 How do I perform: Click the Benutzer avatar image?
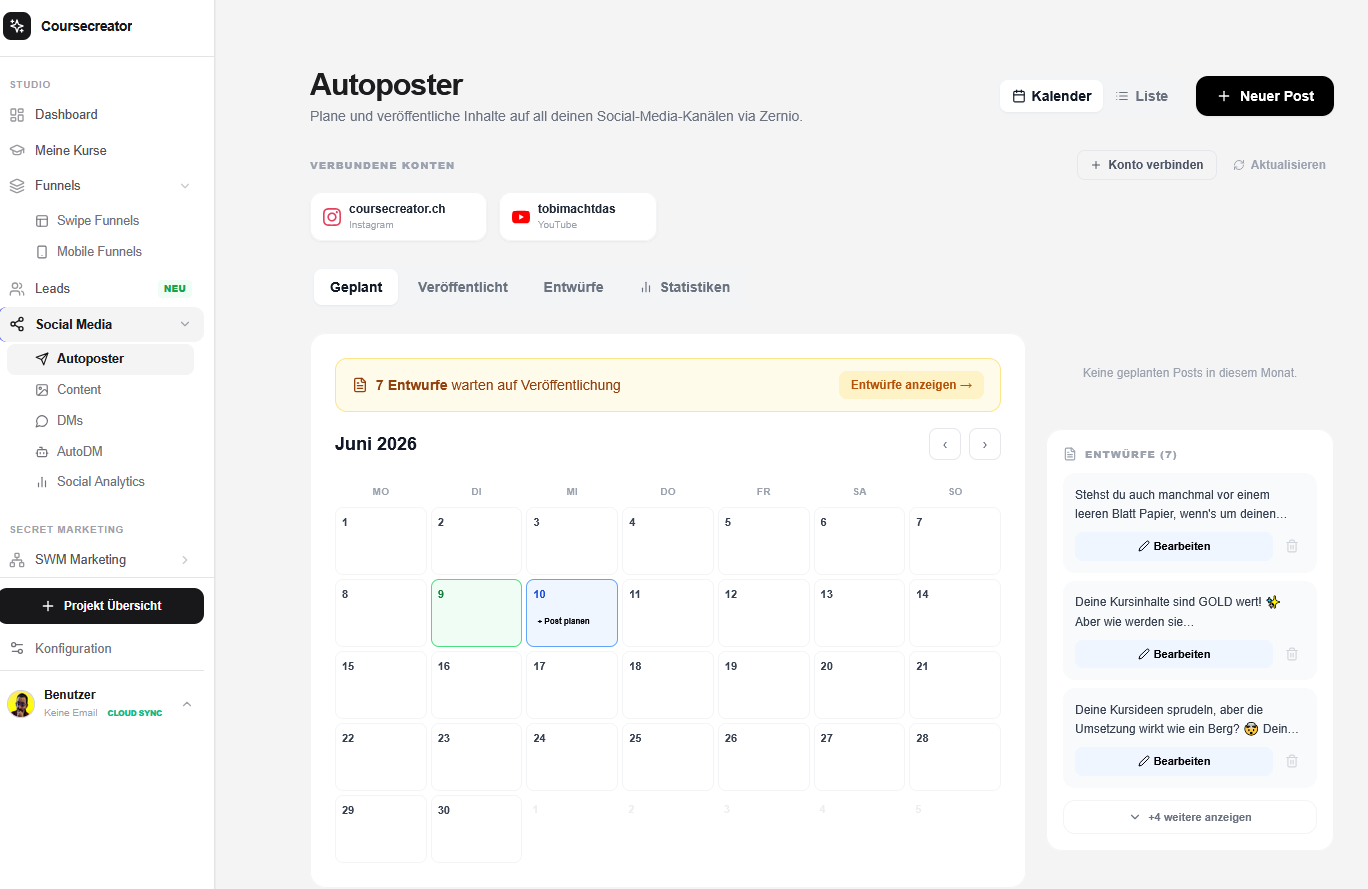click(21, 704)
